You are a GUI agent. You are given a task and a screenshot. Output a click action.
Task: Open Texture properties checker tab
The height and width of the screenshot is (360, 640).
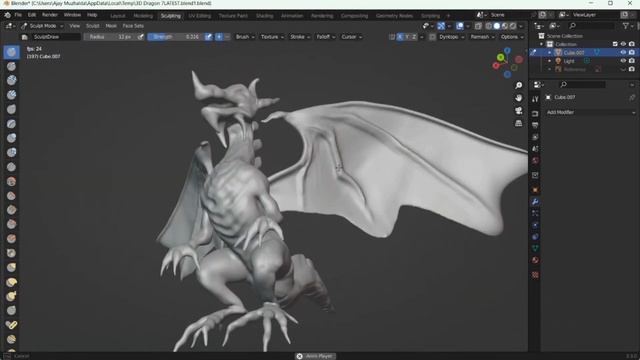[535, 275]
